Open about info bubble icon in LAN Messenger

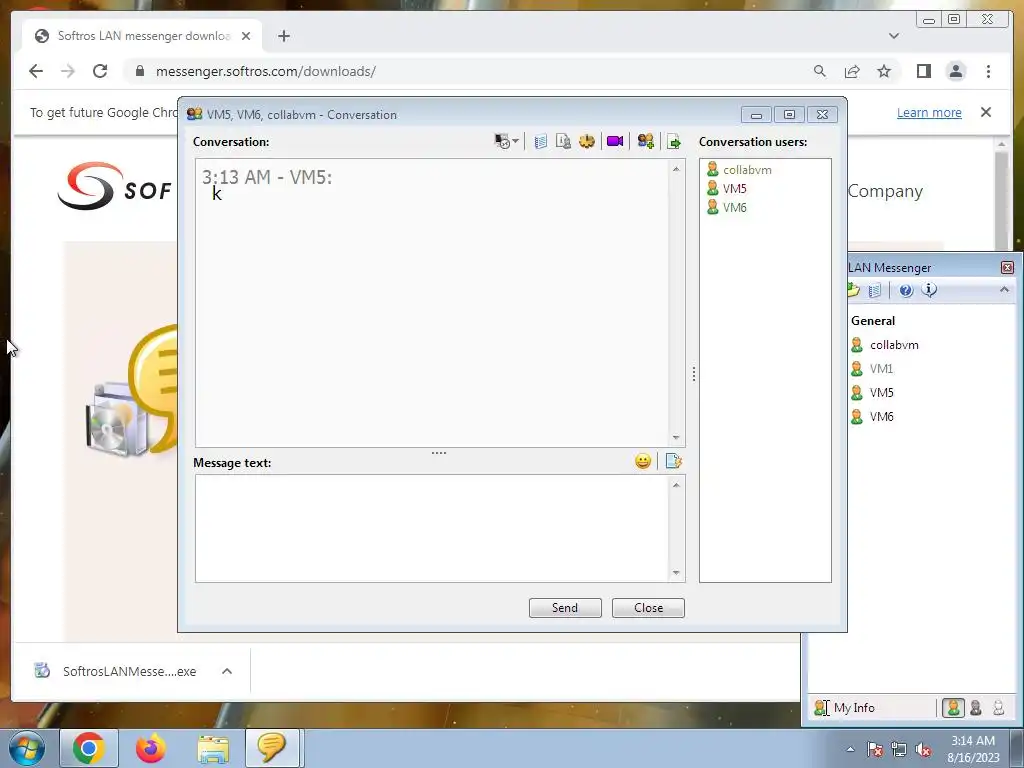click(x=929, y=290)
